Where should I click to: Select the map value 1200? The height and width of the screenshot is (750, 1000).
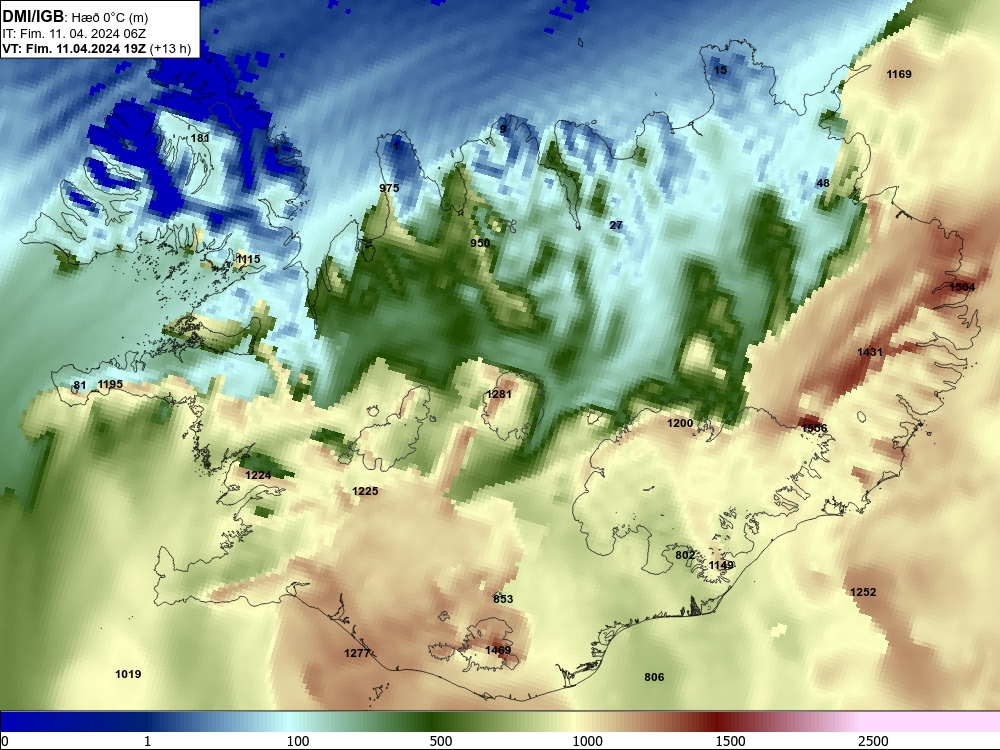[x=680, y=423]
